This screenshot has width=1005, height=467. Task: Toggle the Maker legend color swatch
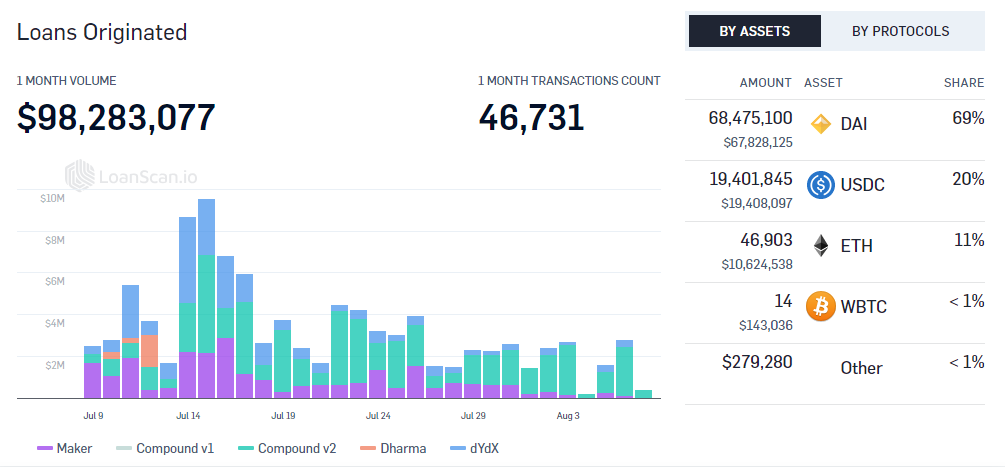click(45, 448)
